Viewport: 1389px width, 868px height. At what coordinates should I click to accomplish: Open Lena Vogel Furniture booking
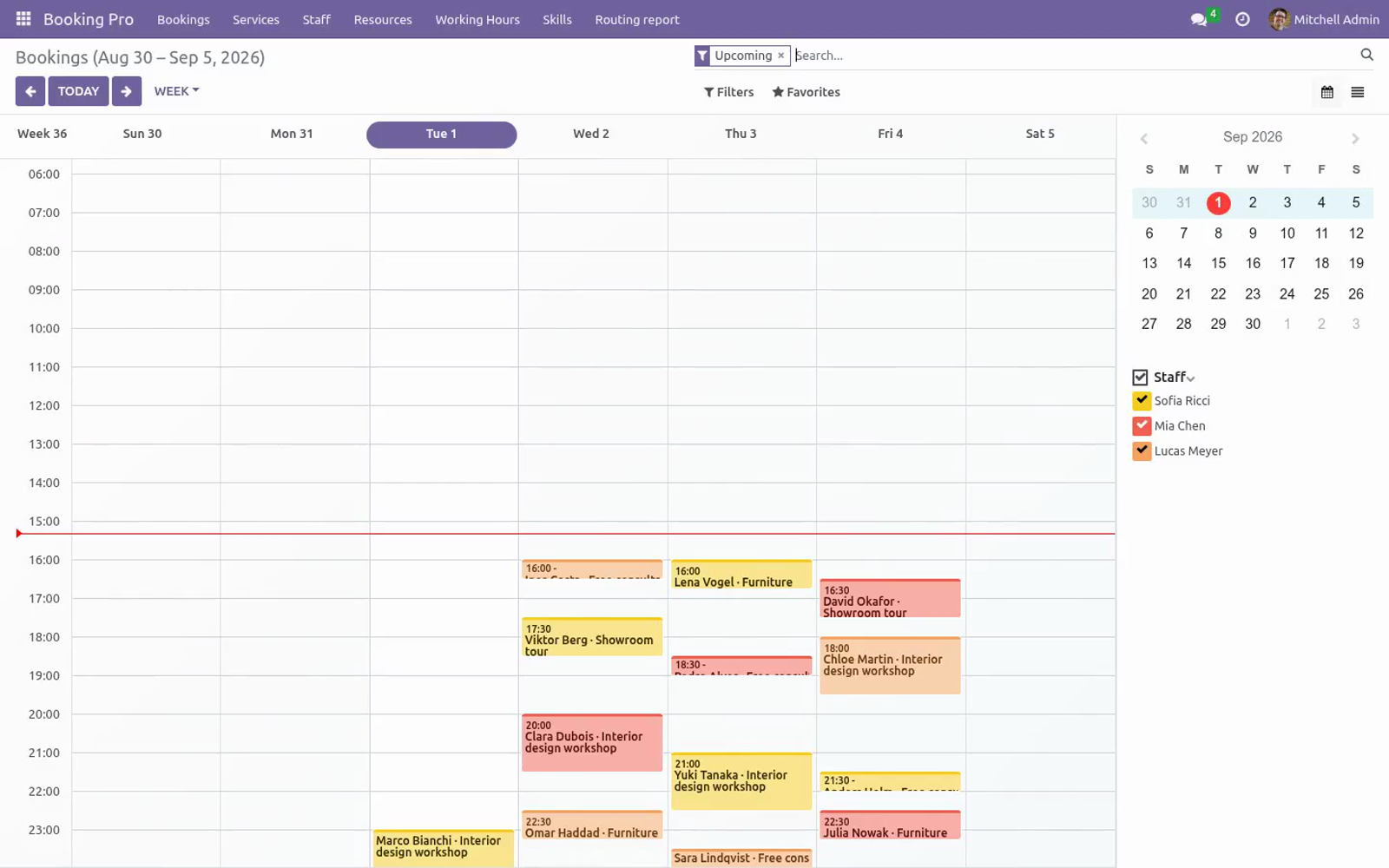(741, 575)
